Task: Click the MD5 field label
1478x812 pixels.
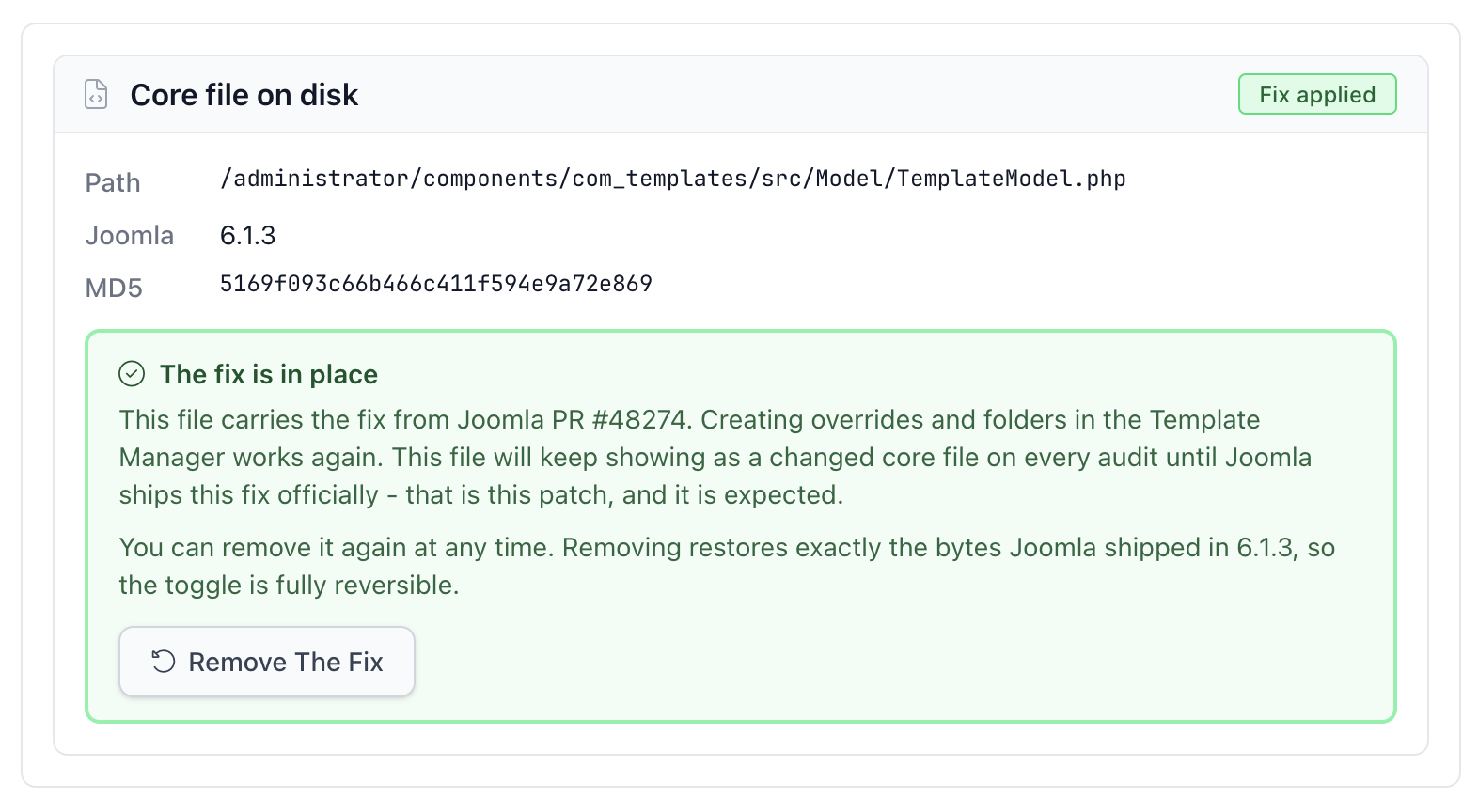Action: click(114, 288)
